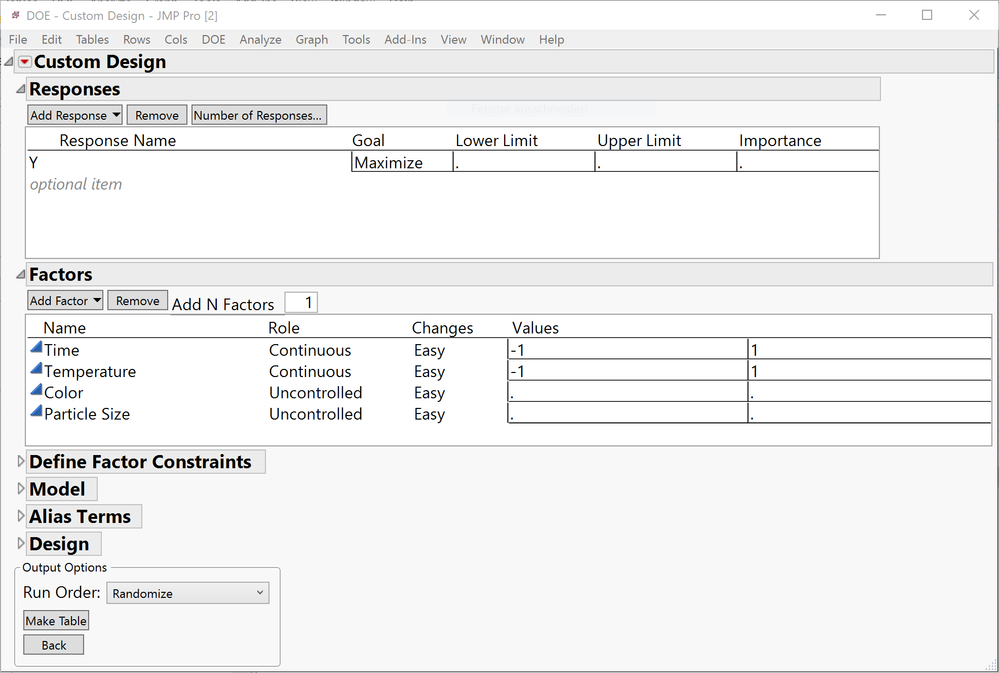This screenshot has height=673, width=999.
Task: Click the blue icon beside Particle Size
Action: click(x=36, y=412)
